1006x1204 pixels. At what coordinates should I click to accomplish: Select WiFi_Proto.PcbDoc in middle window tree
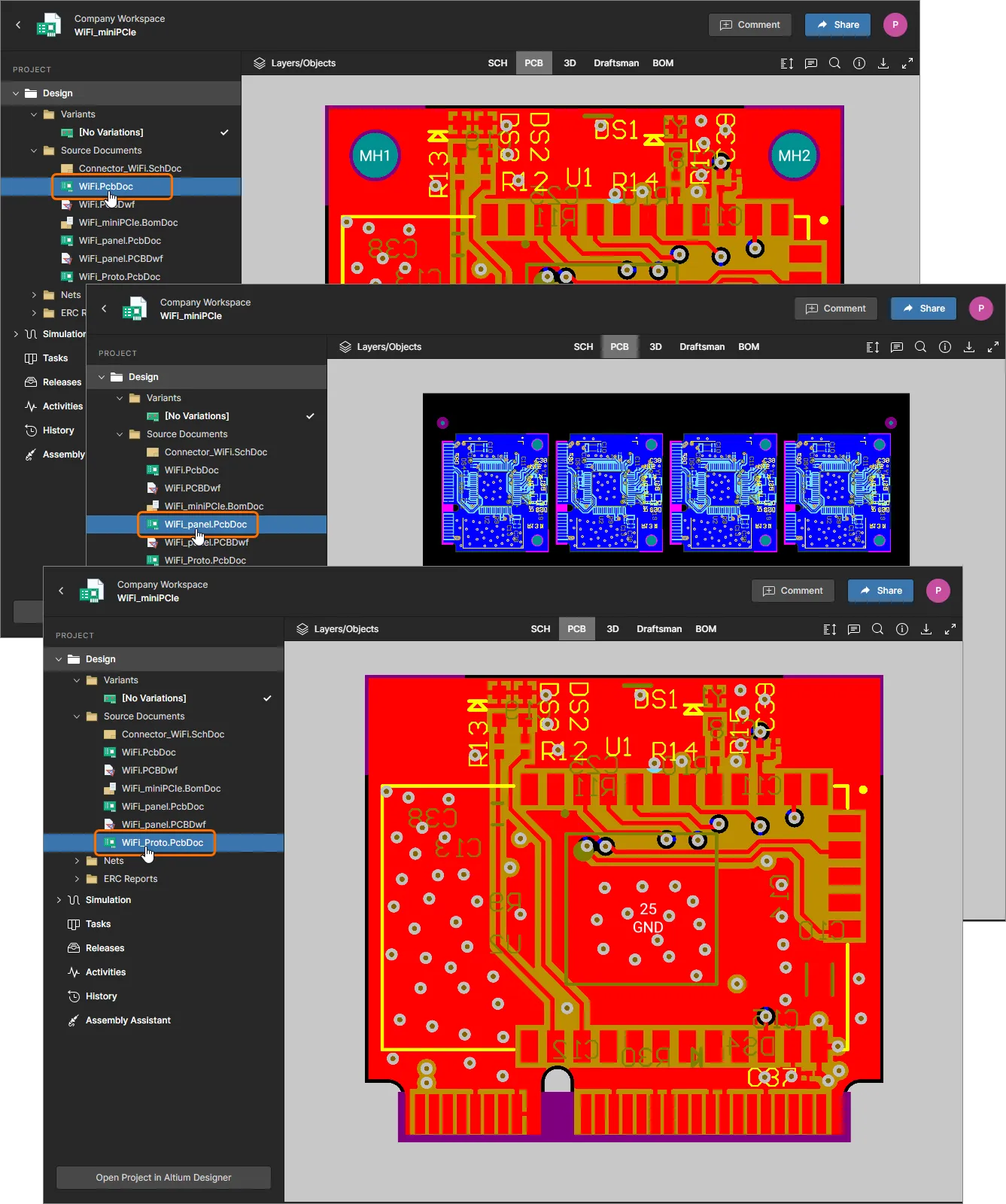205,560
